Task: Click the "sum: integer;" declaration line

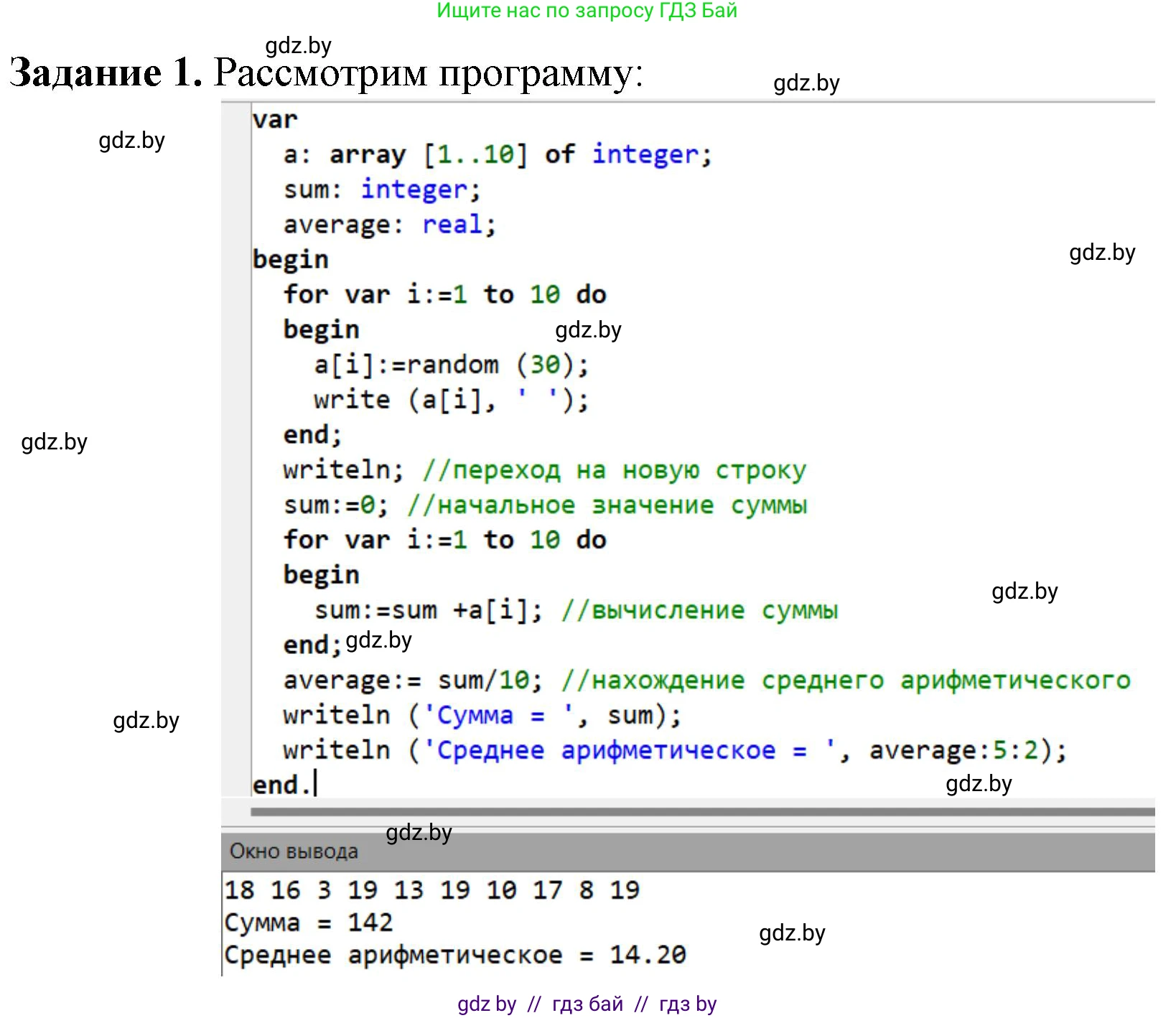Action: [381, 190]
